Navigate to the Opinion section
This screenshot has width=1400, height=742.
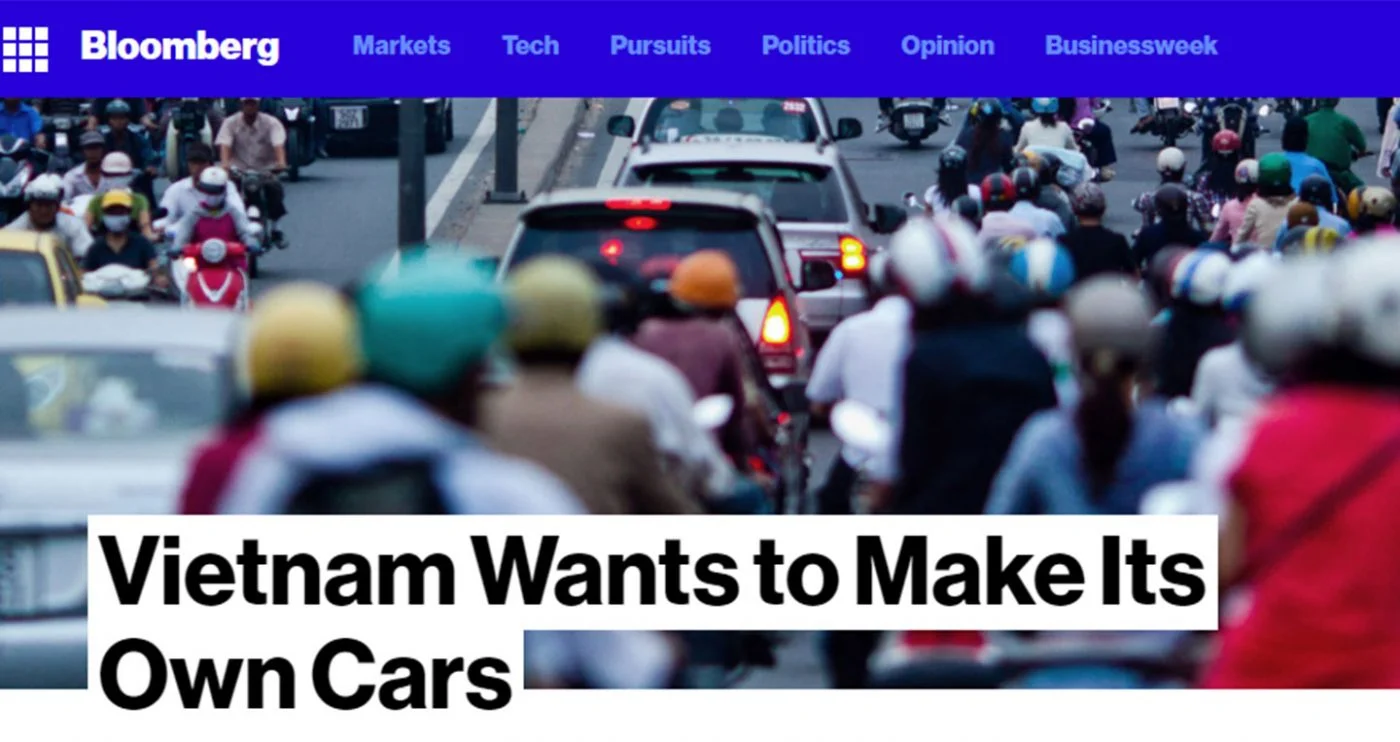pyautogui.click(x=947, y=46)
